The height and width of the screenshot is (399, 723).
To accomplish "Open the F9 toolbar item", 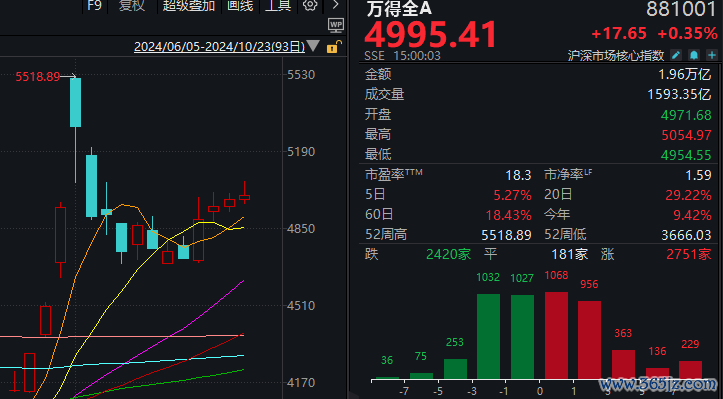I will pos(94,5).
